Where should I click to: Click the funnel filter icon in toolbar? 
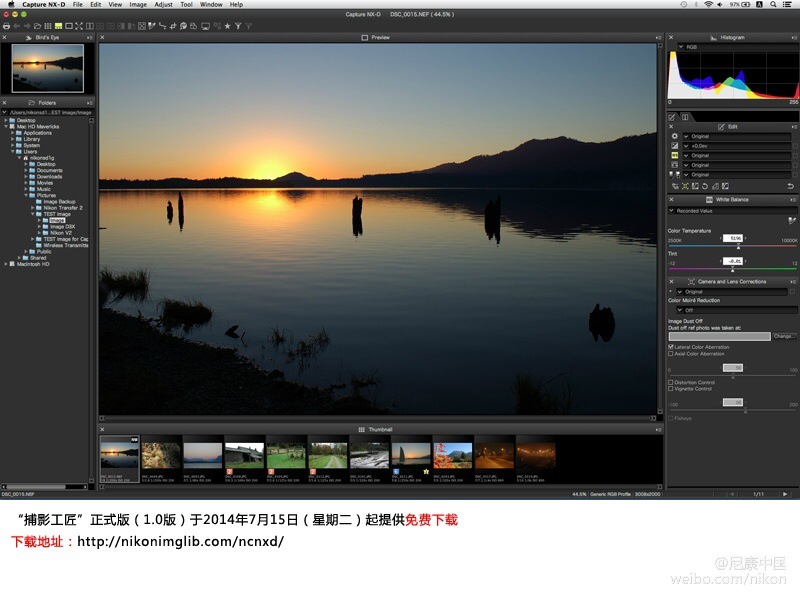click(238, 25)
